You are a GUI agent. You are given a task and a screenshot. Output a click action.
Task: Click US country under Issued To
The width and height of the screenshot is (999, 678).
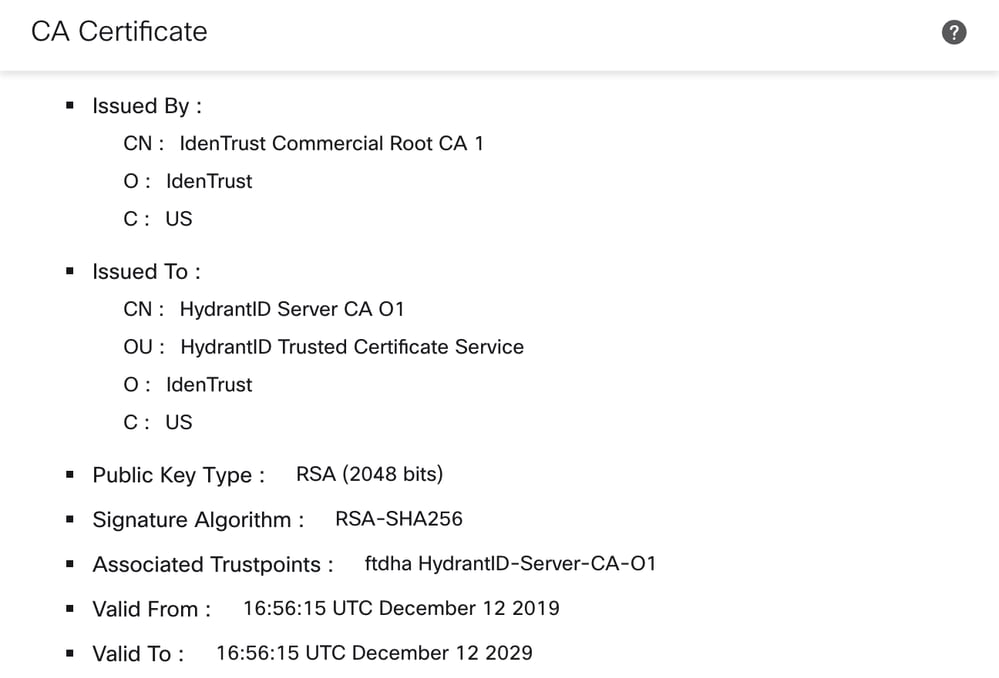tap(178, 422)
